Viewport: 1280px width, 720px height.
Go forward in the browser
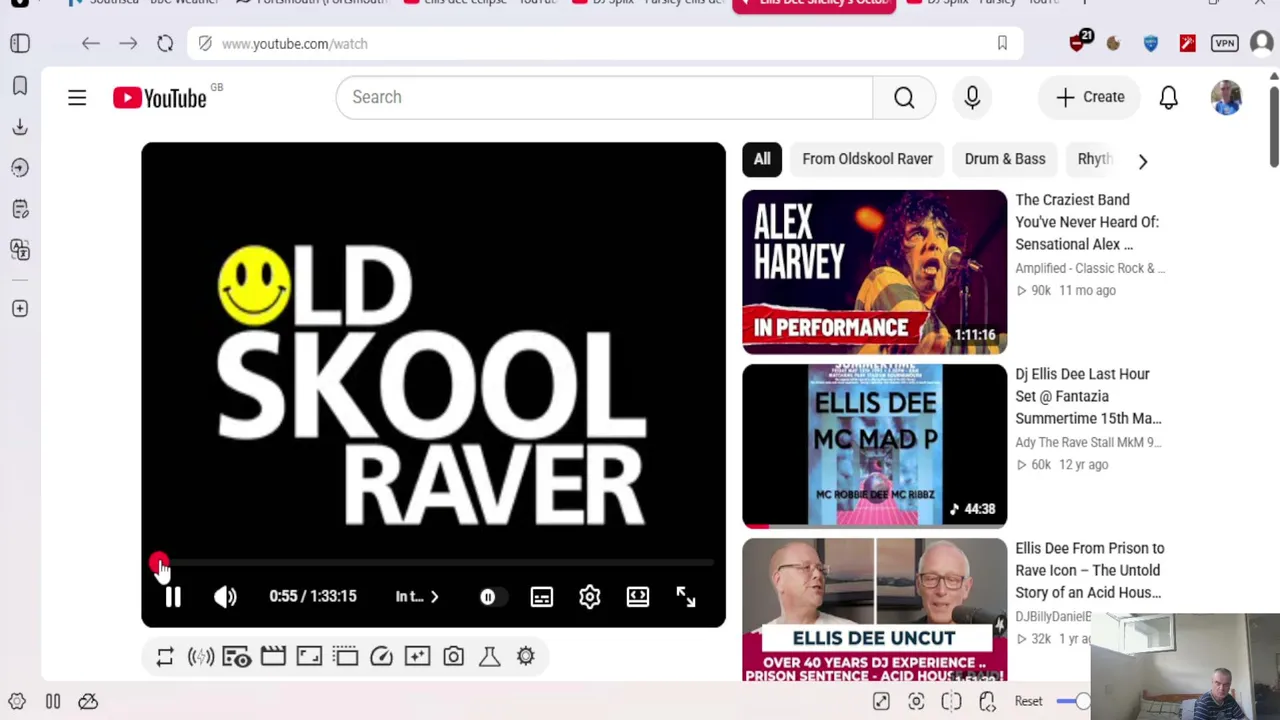pos(128,44)
